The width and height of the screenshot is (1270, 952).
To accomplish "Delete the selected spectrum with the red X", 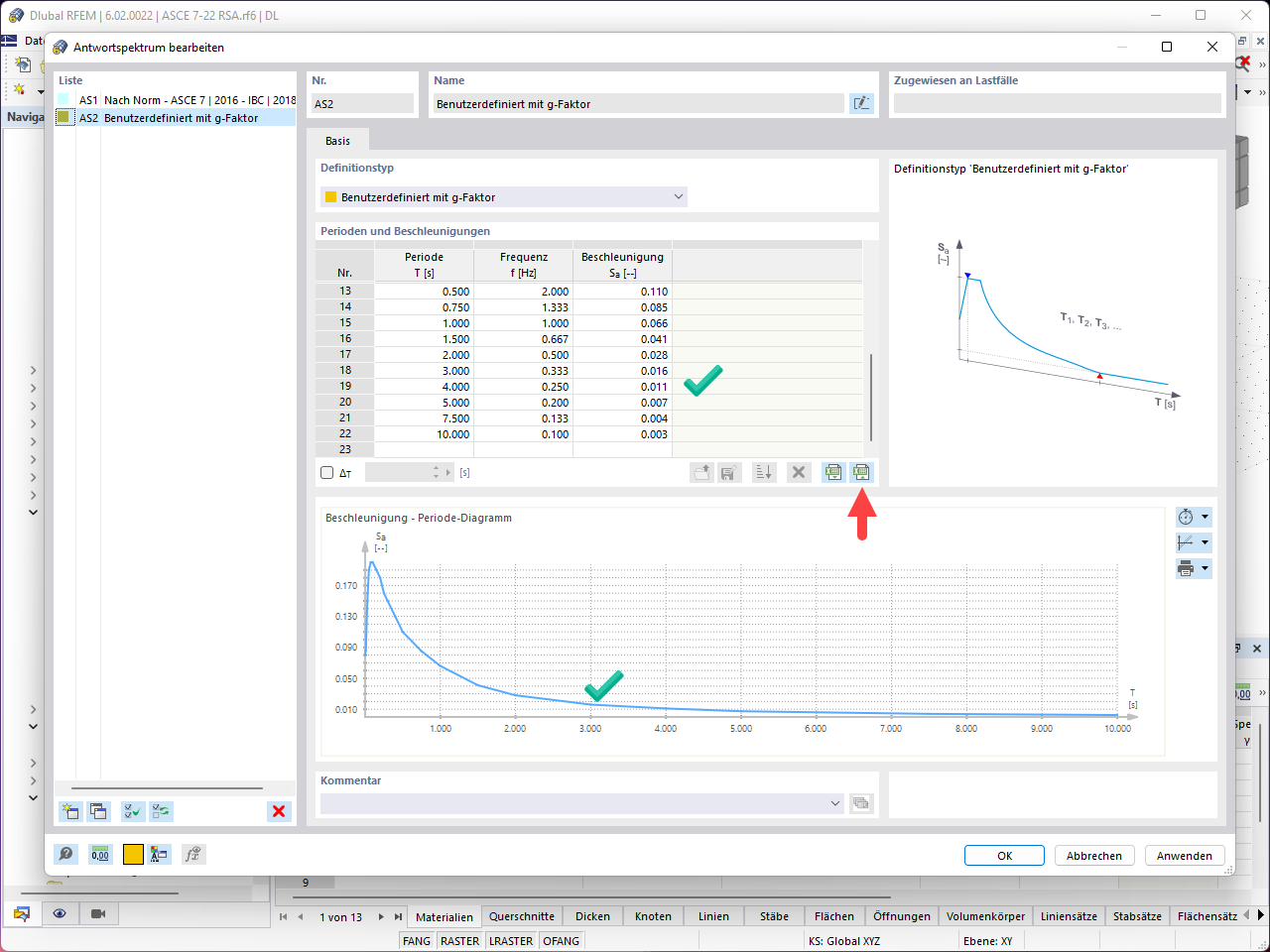I will [279, 811].
